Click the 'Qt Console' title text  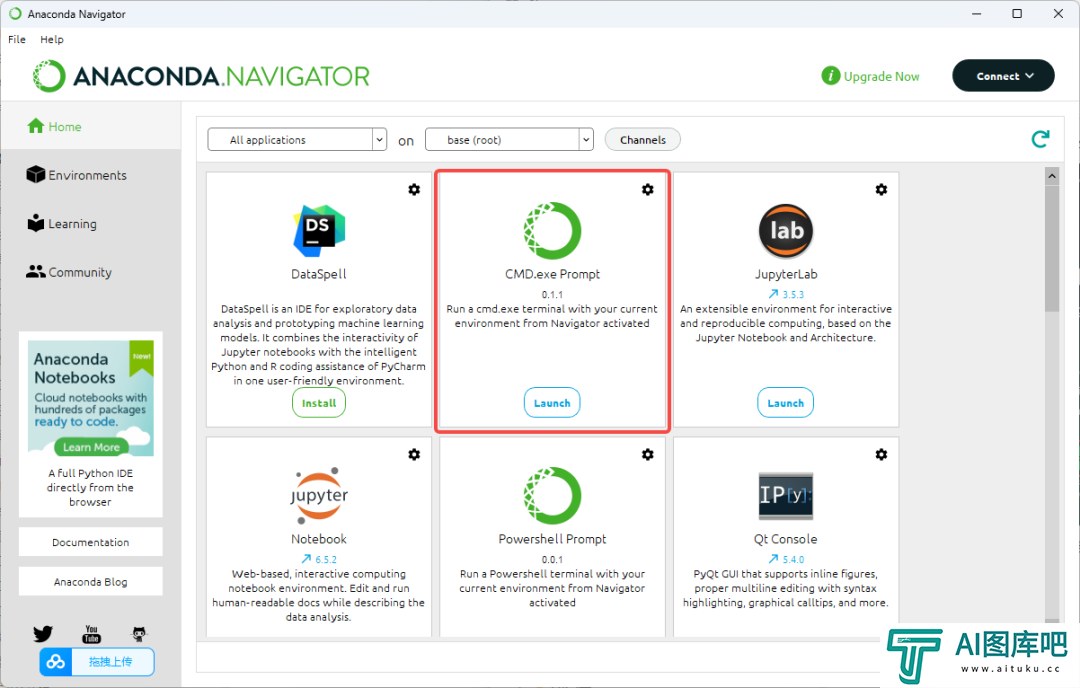coord(786,539)
